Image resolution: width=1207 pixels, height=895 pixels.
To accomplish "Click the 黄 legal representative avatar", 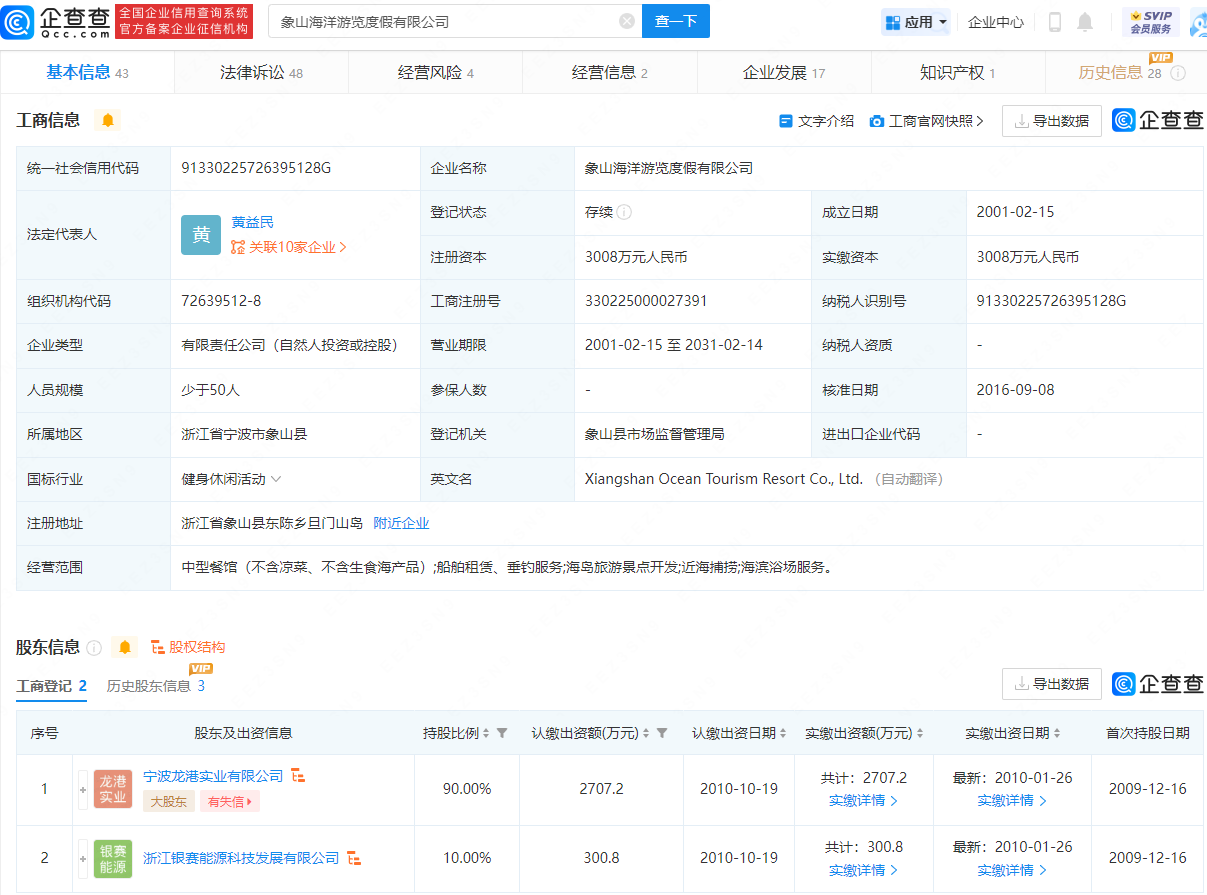I will tap(201, 235).
